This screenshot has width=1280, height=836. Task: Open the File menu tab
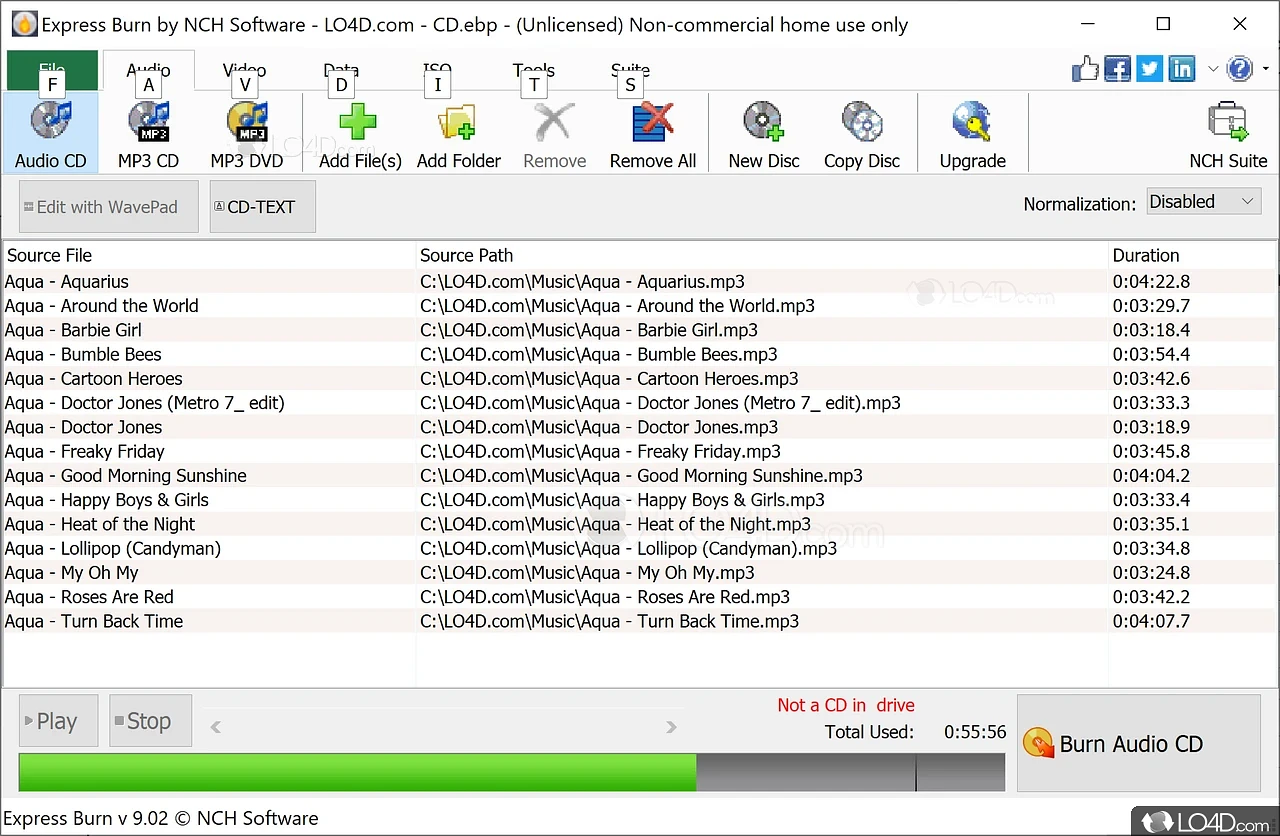(x=52, y=70)
